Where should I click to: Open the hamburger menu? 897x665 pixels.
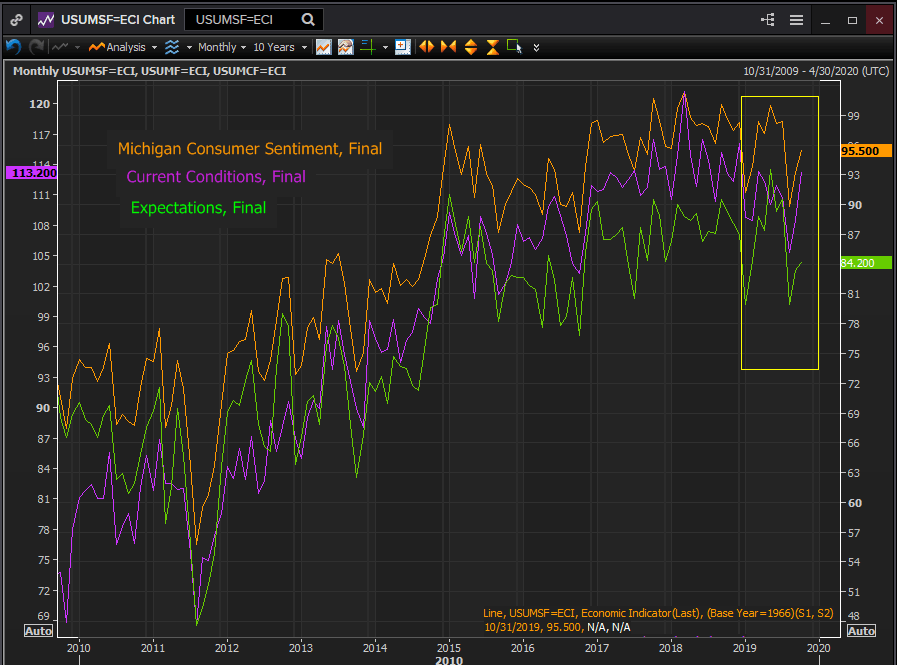796,19
